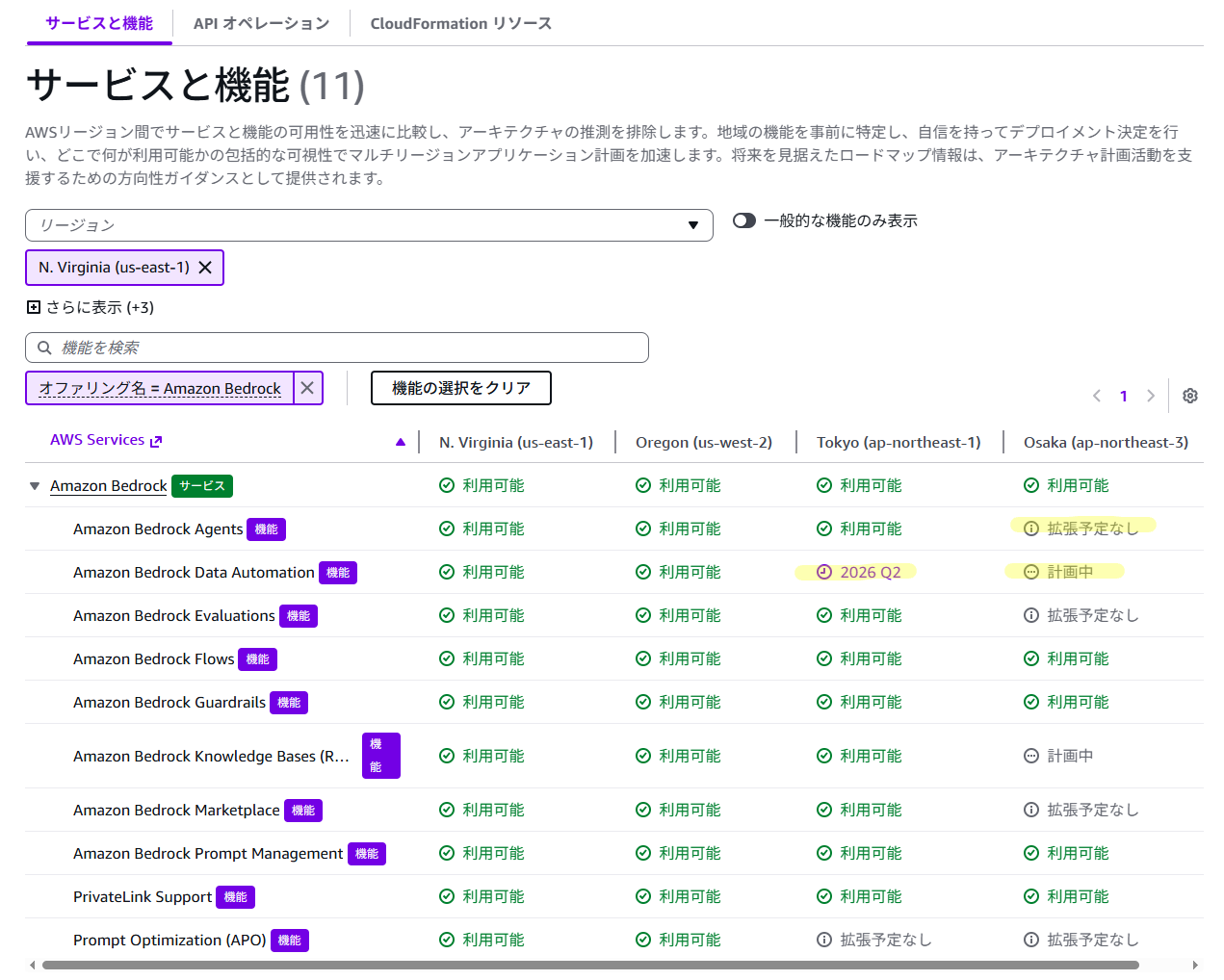Open table preferences gear icon
Image resolution: width=1224 pixels, height=980 pixels.
pos(1190,396)
